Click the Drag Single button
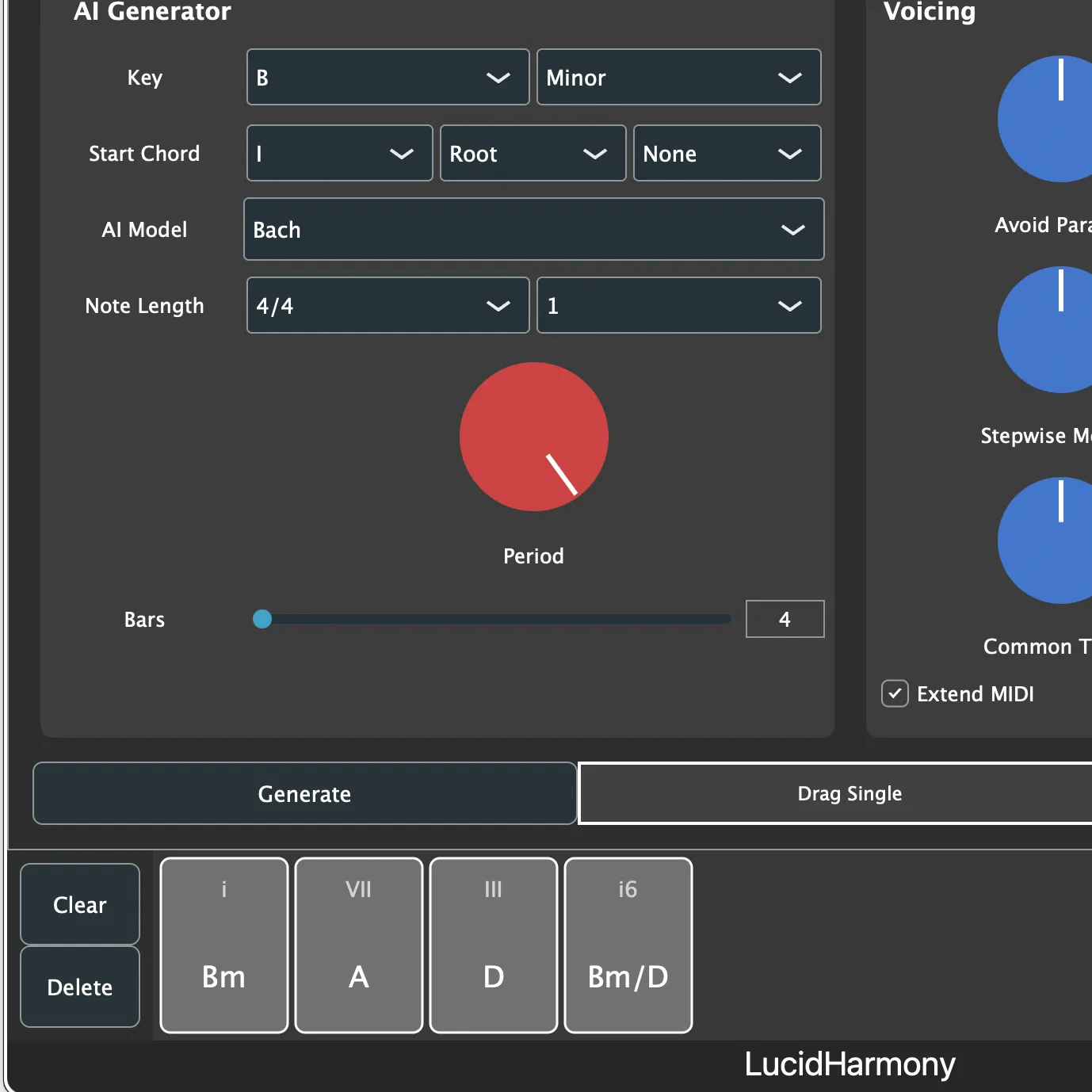Image resolution: width=1092 pixels, height=1092 pixels. coord(835,793)
